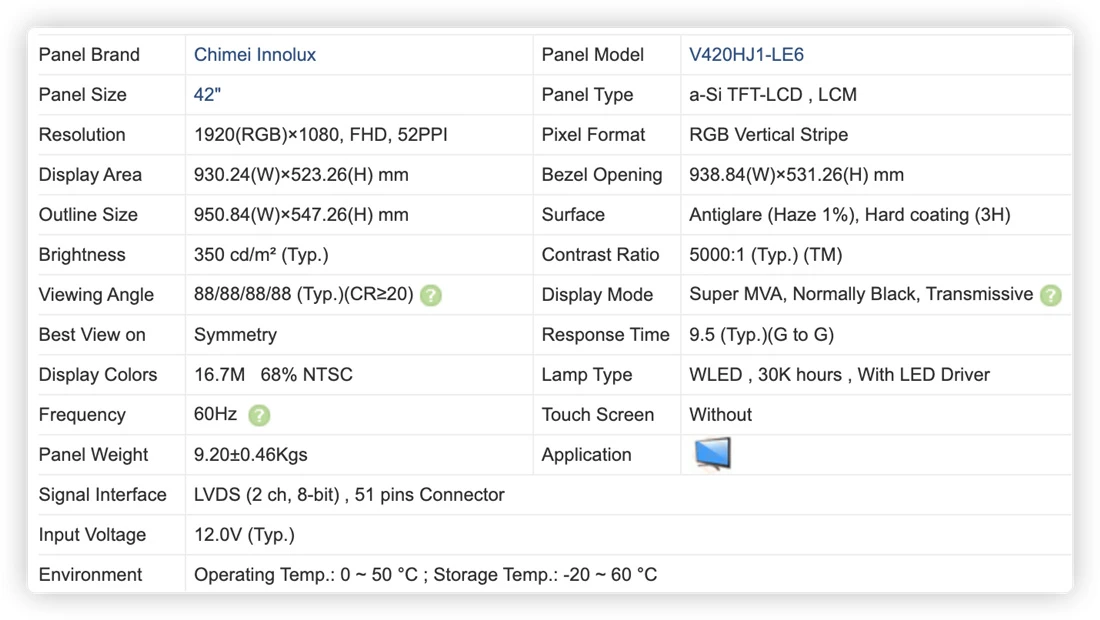Click the Frequency label
Viewport: 1100px width, 620px height.
pos(82,415)
